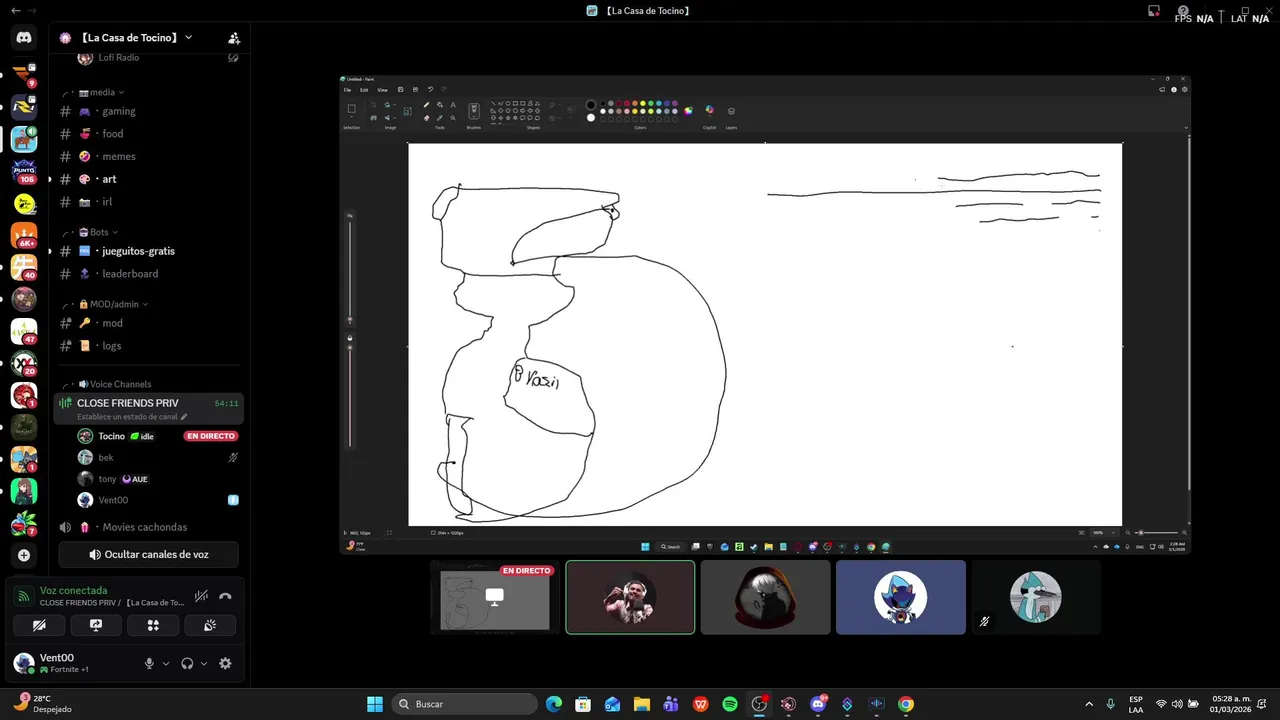Click the View menu in streamed Paint

(x=382, y=90)
